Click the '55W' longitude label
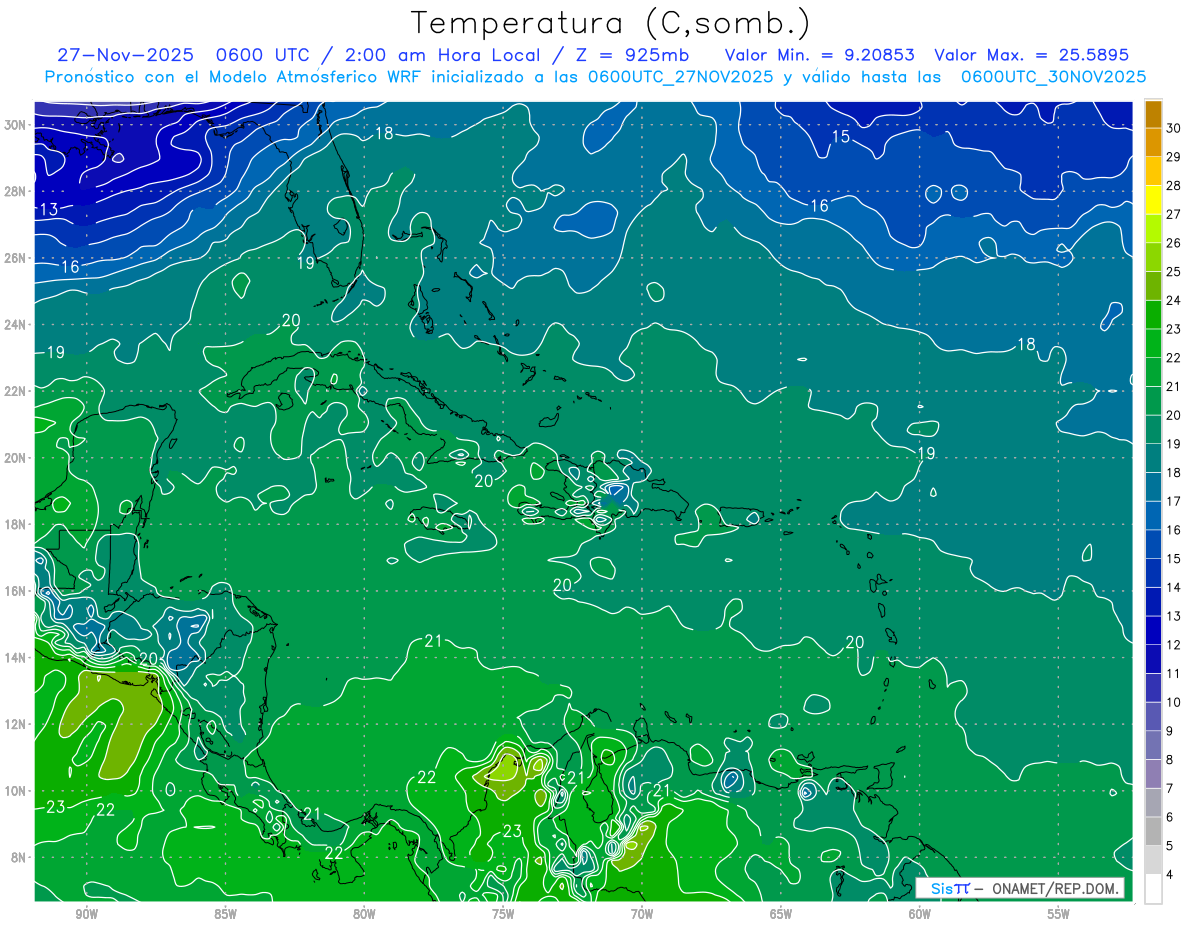Image resolution: width=1200 pixels, height=927 pixels. (1059, 915)
